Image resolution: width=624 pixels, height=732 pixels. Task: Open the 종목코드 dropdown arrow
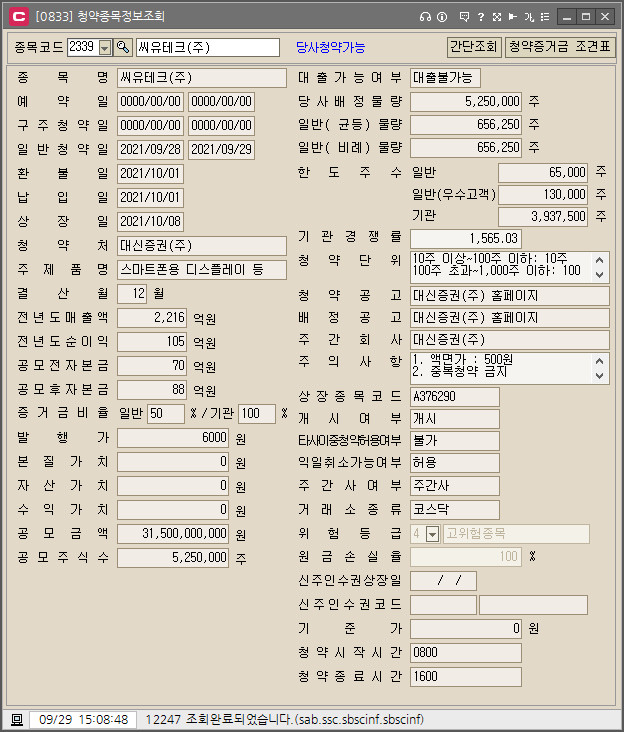[105, 48]
